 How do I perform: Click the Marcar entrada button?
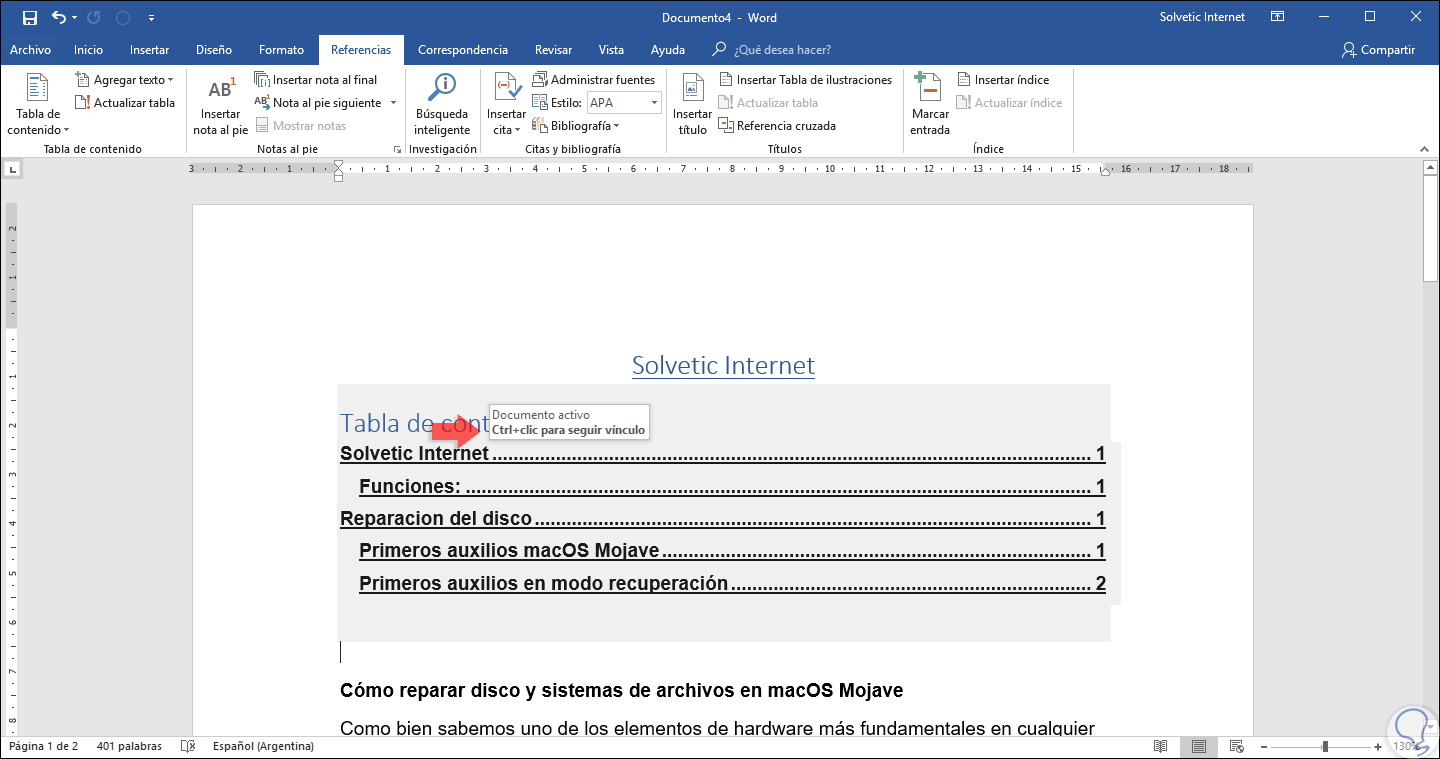pos(930,106)
